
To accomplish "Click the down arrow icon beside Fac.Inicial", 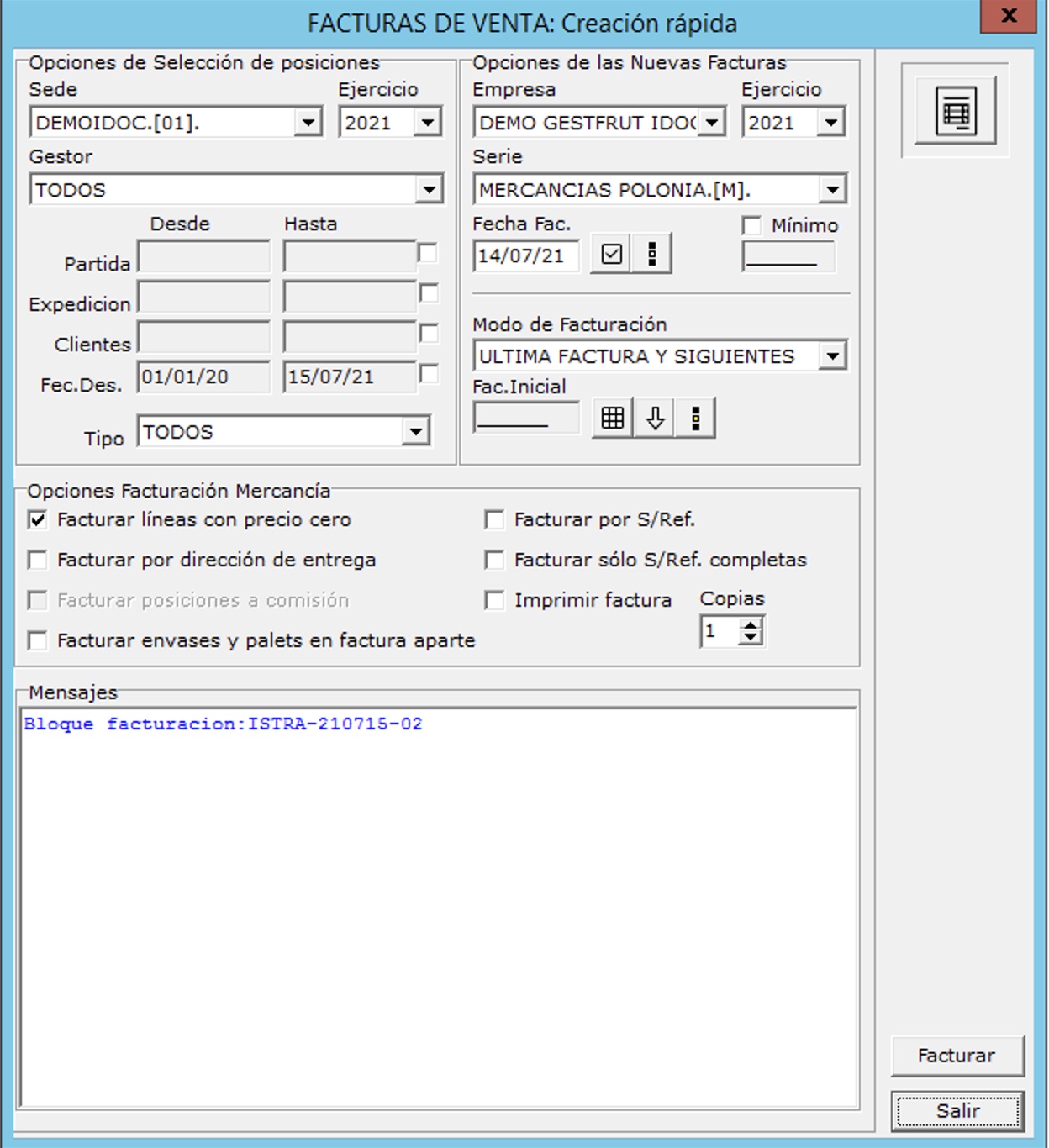I will coord(655,418).
